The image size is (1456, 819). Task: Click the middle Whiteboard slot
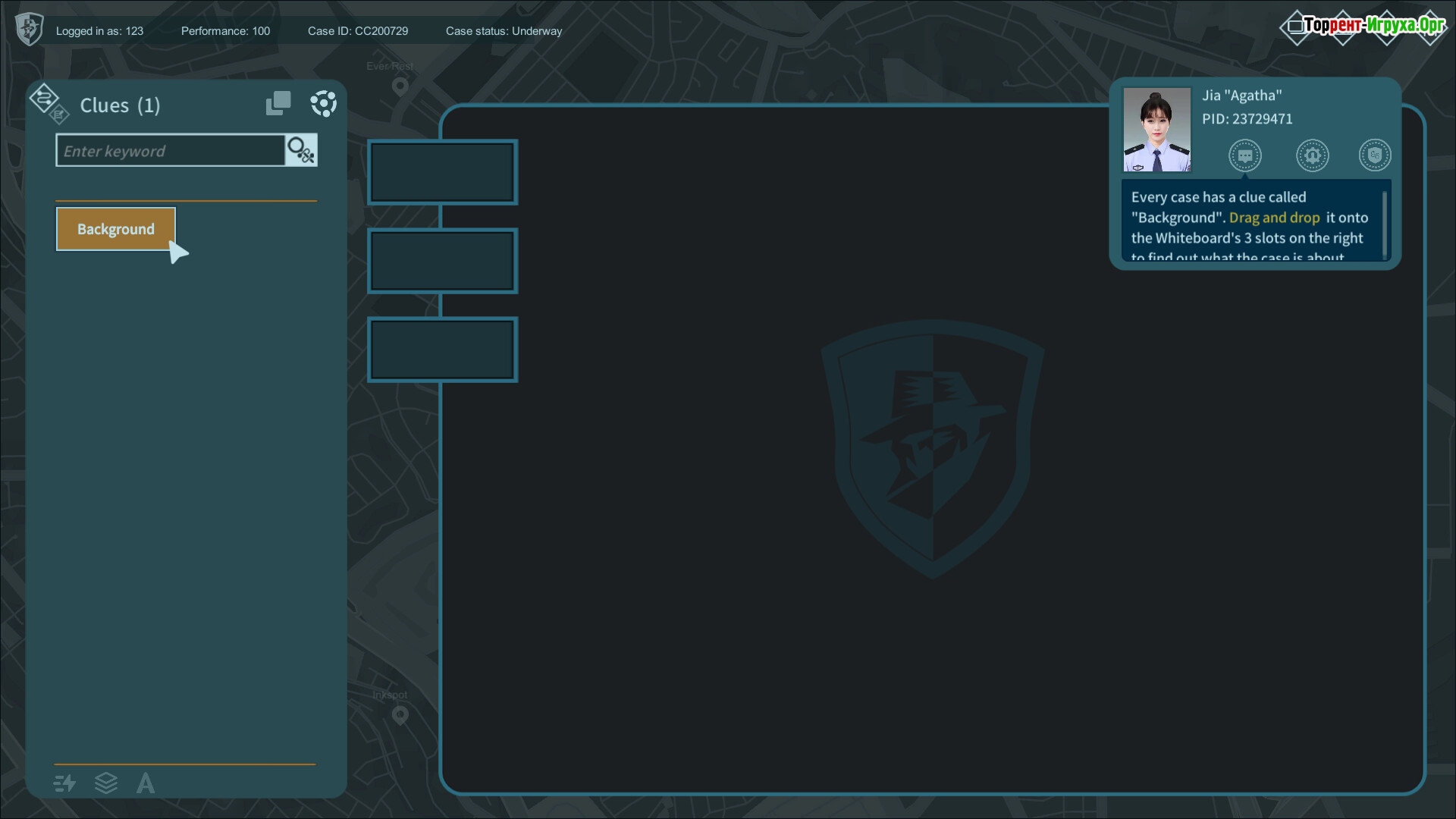click(442, 261)
